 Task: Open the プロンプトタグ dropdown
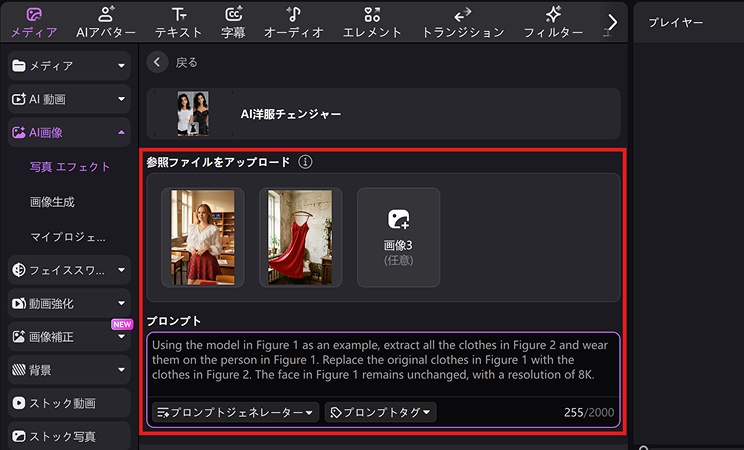[x=381, y=412]
